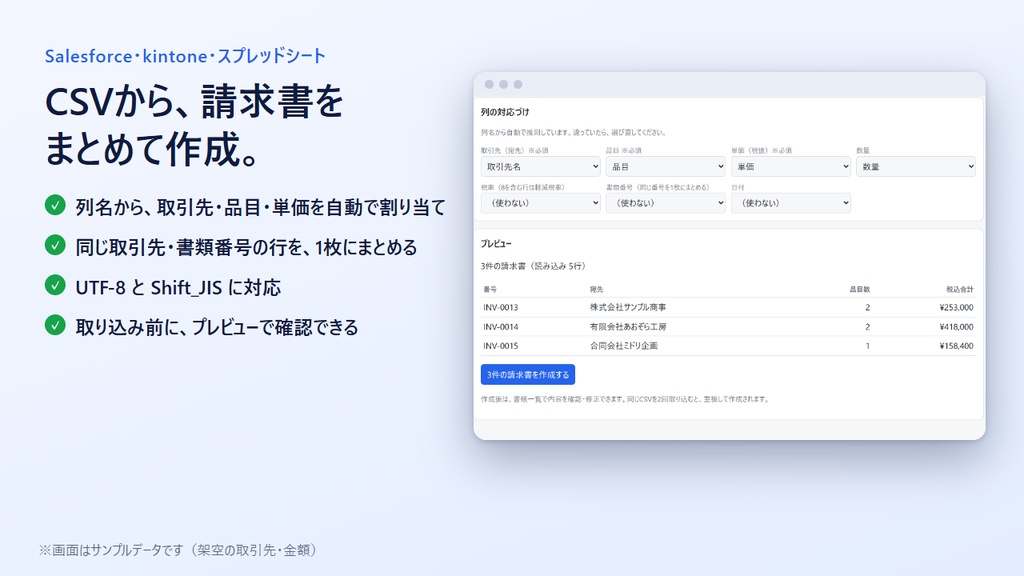Select the INV-0015 cell in the preview table

500,346
